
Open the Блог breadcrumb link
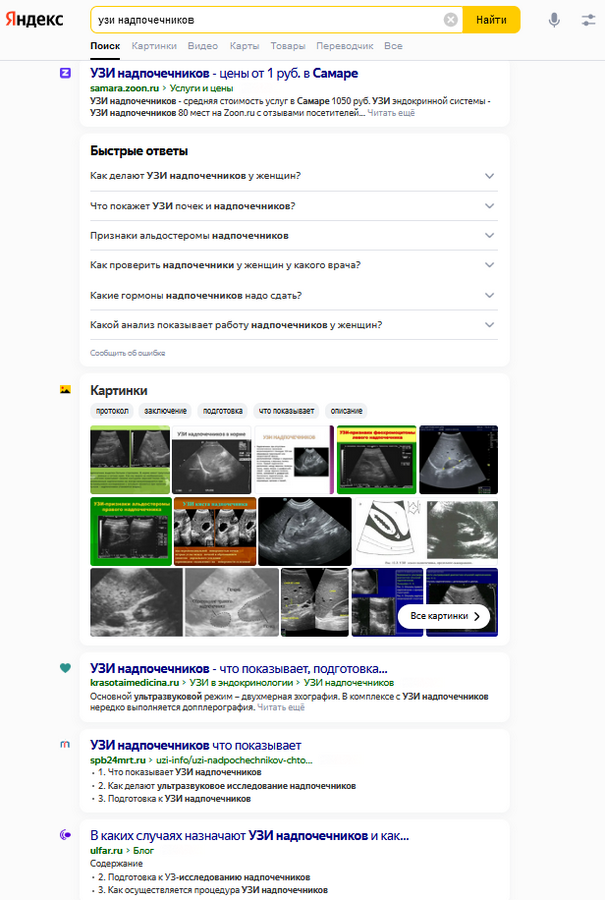[x=144, y=851]
